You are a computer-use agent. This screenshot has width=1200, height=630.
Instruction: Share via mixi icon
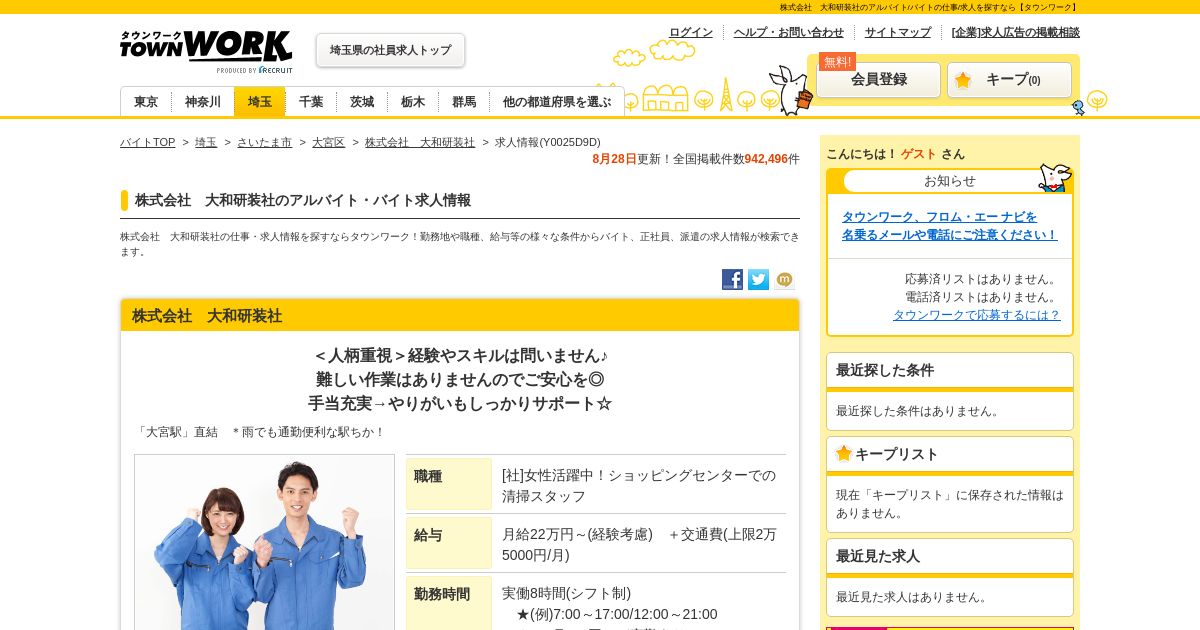click(x=784, y=280)
